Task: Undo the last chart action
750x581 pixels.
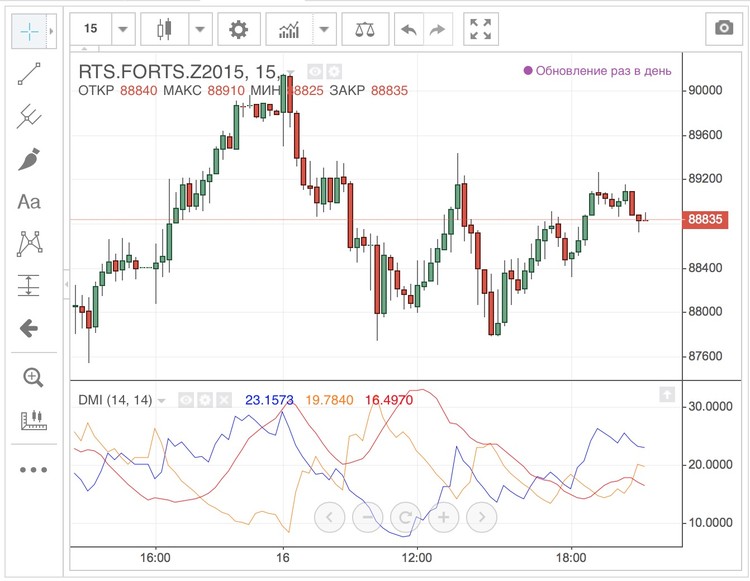Action: coord(408,29)
